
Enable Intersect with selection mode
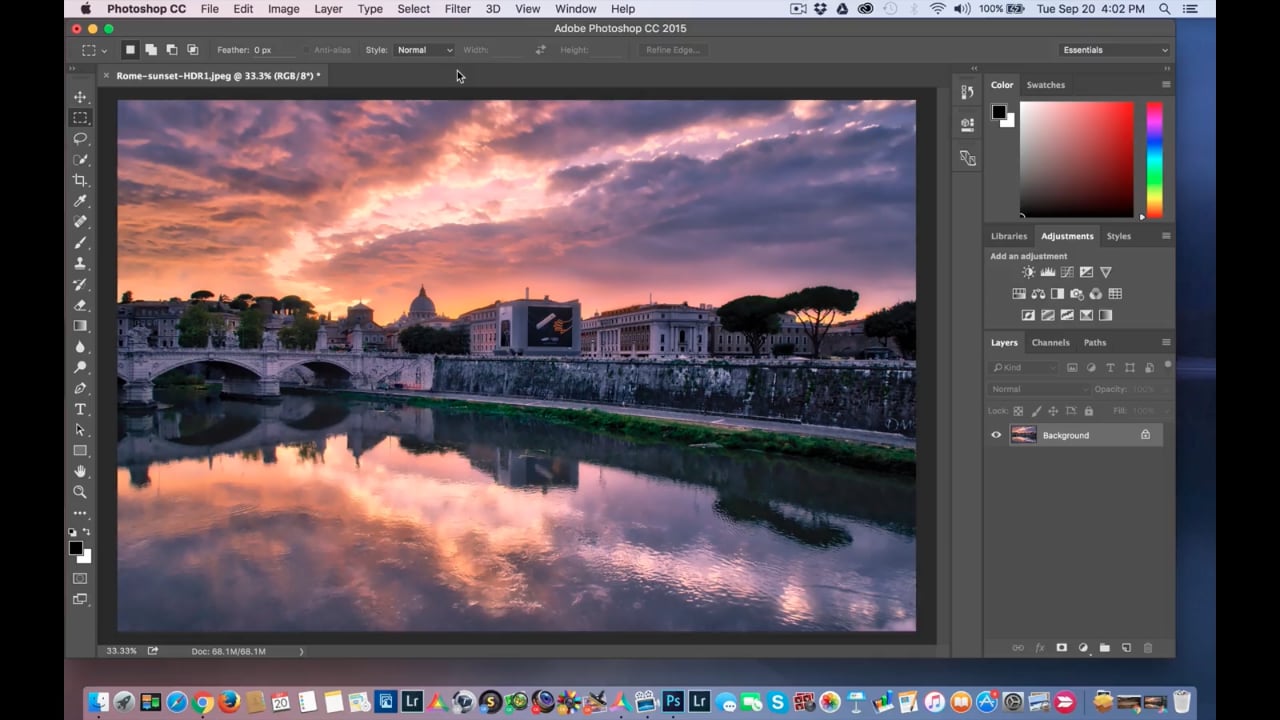coord(193,50)
